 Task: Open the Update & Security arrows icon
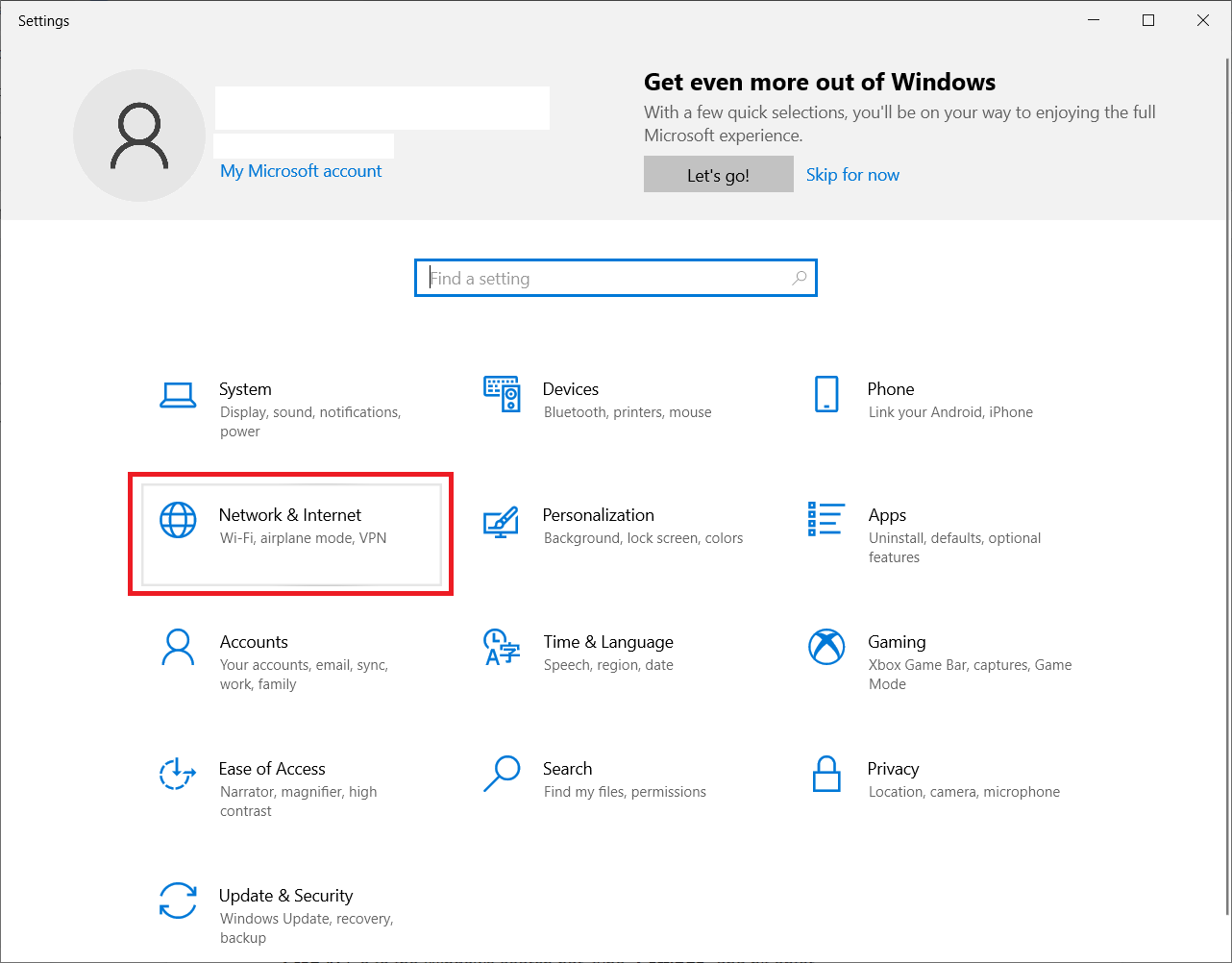click(x=178, y=901)
